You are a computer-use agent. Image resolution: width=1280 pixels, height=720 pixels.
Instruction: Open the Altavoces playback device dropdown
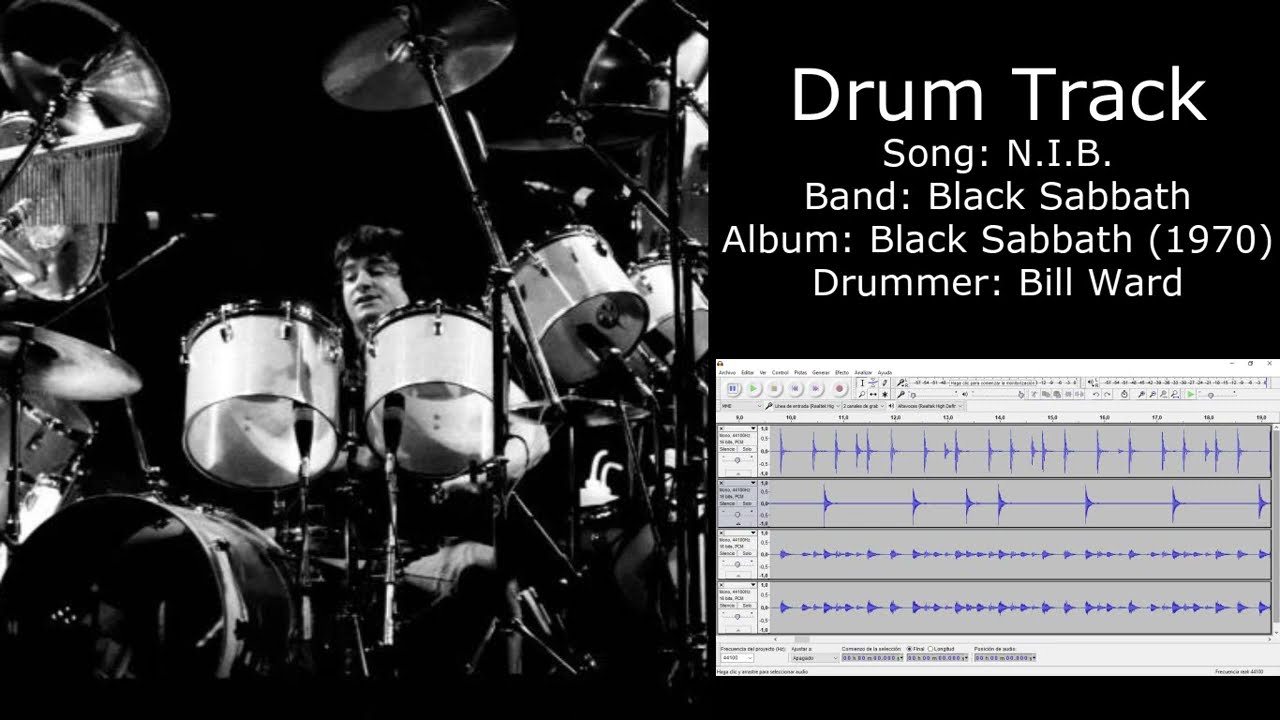930,406
